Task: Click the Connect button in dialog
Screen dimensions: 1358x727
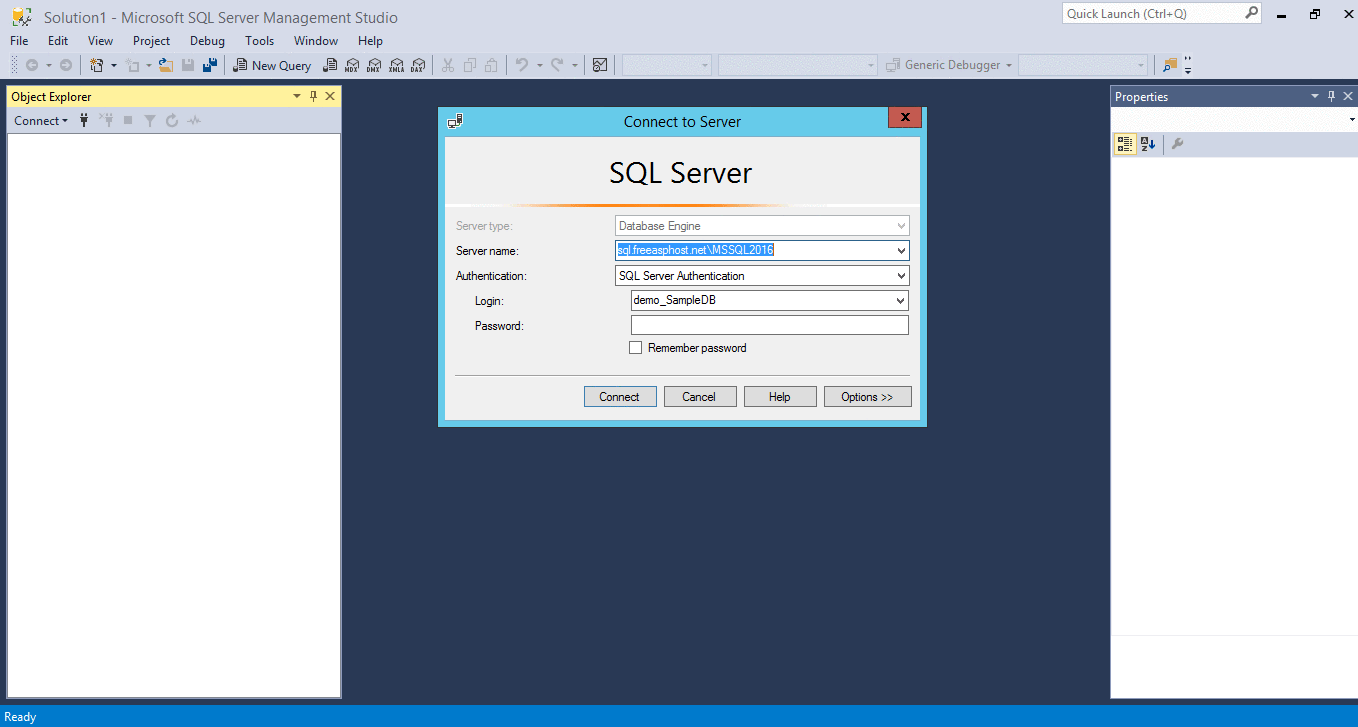Action: 620,397
